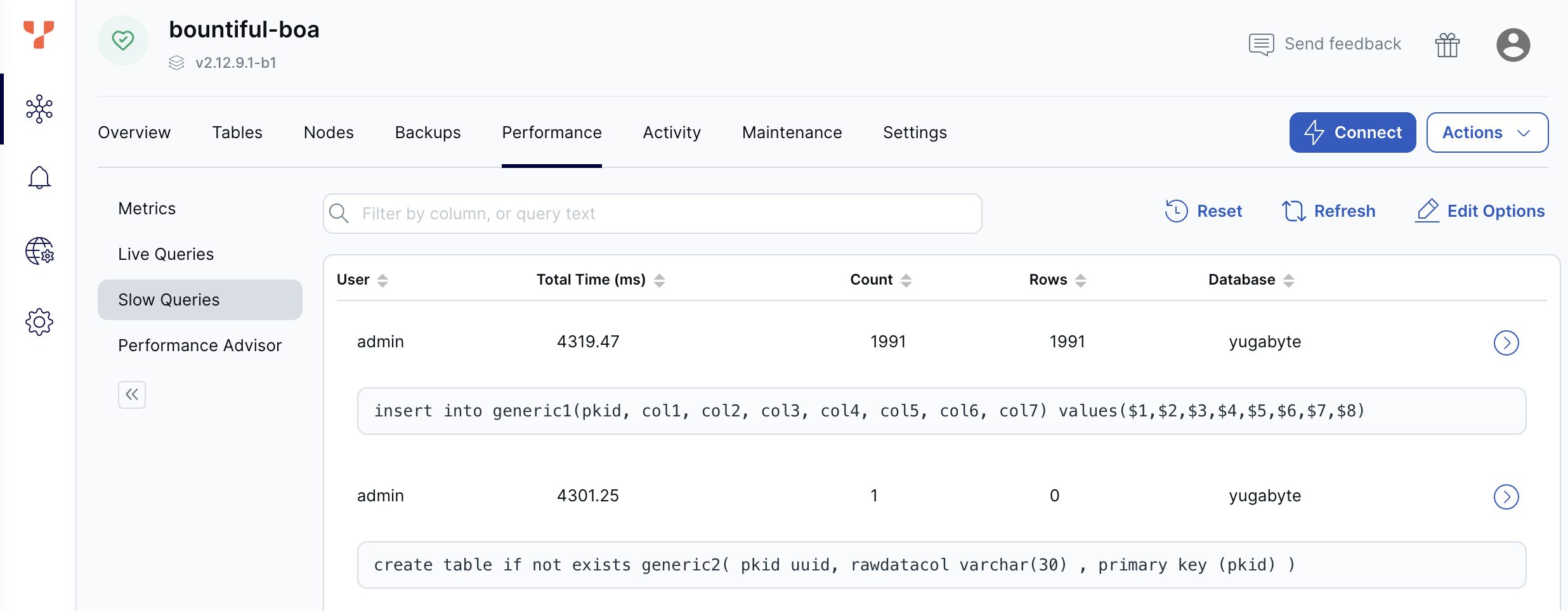Open the gear settings sidebar icon

click(39, 322)
